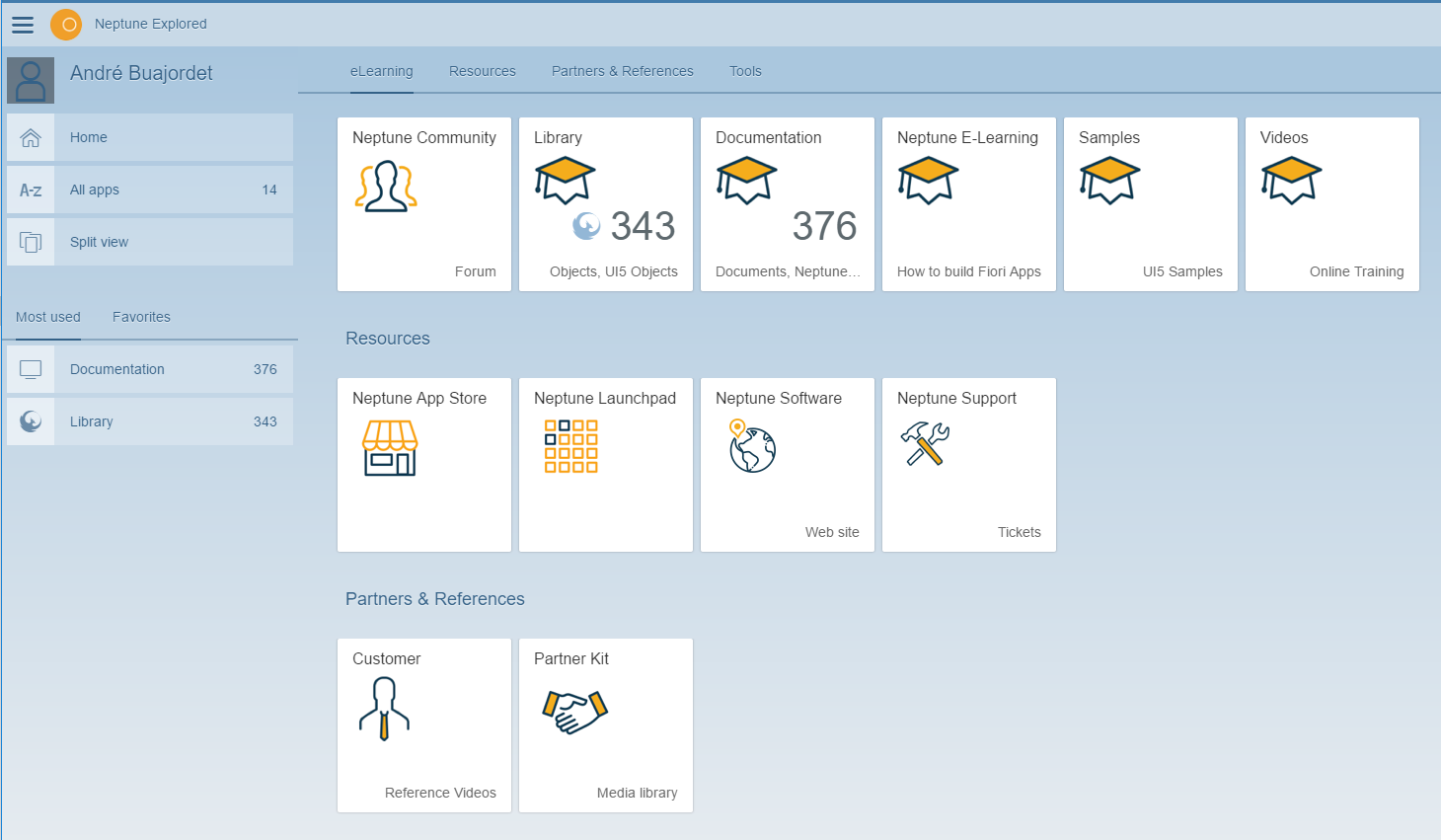Click the Reference Videos text on the Customer tile
The height and width of the screenshot is (840, 1441).
(x=440, y=793)
